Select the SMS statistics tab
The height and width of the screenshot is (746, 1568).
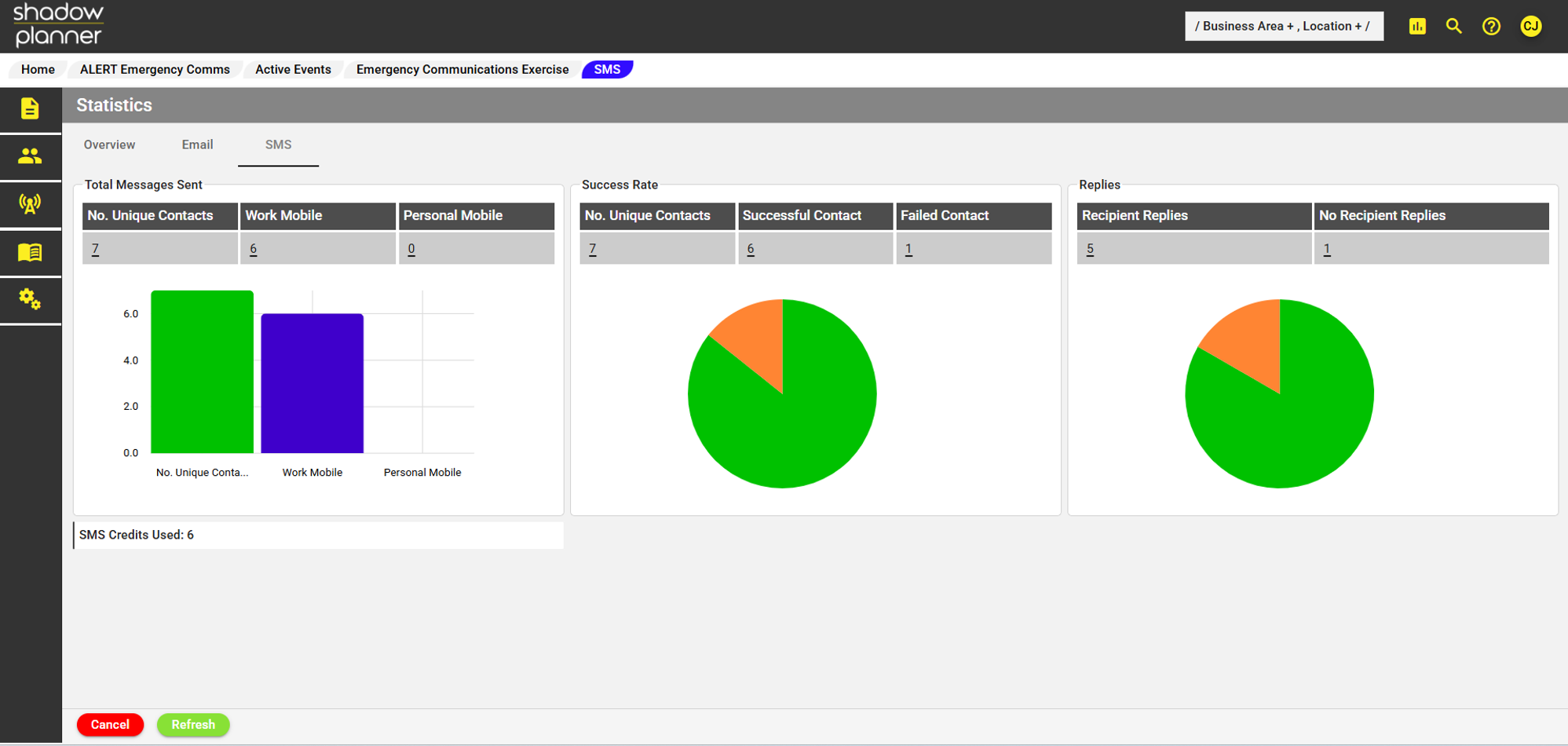pyautogui.click(x=278, y=144)
